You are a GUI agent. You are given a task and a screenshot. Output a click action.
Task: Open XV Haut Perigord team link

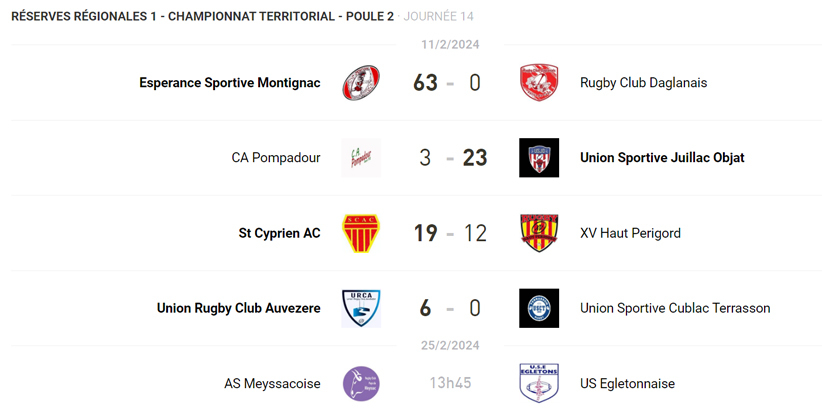coord(630,233)
